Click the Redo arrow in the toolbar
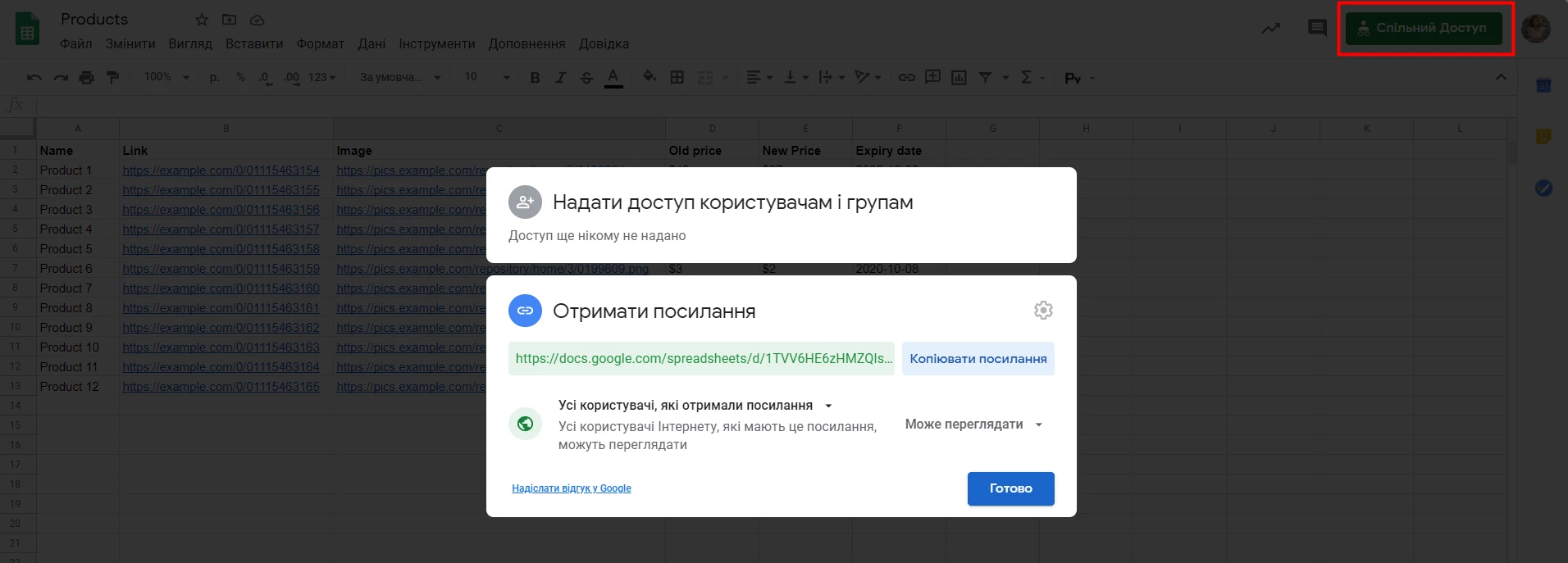Image resolution: width=1568 pixels, height=563 pixels. [x=61, y=77]
